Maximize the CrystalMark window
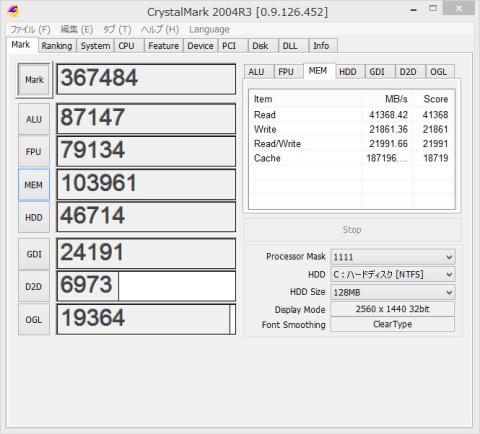 433,8
